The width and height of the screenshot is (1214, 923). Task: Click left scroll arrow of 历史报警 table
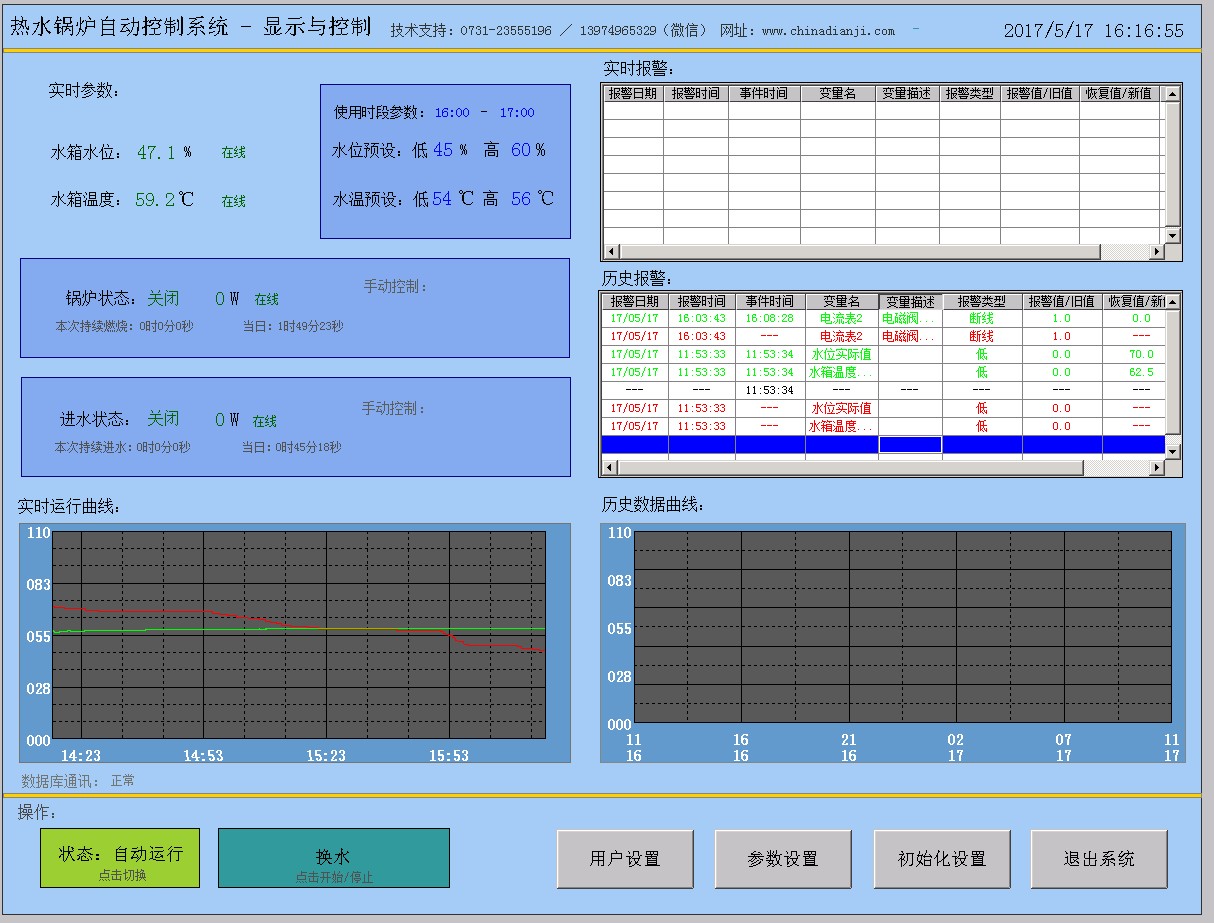[x=608, y=468]
